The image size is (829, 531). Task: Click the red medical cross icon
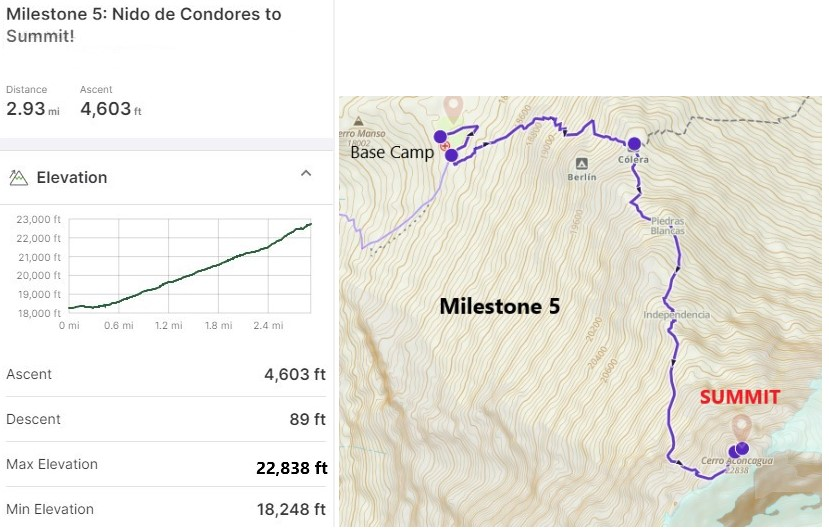[x=445, y=146]
